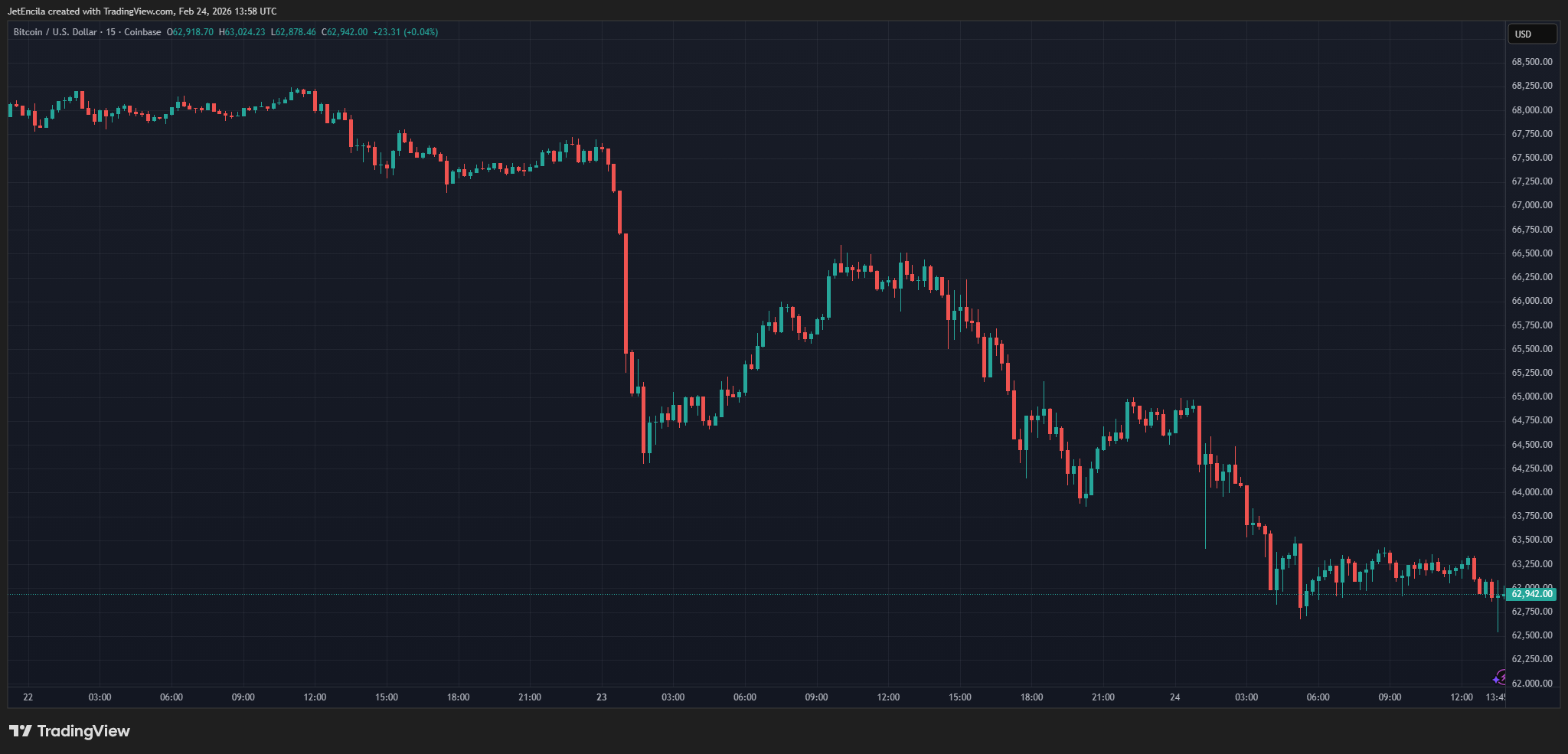1568x754 pixels.
Task: Click the TradingView logo icon
Action: tap(21, 731)
